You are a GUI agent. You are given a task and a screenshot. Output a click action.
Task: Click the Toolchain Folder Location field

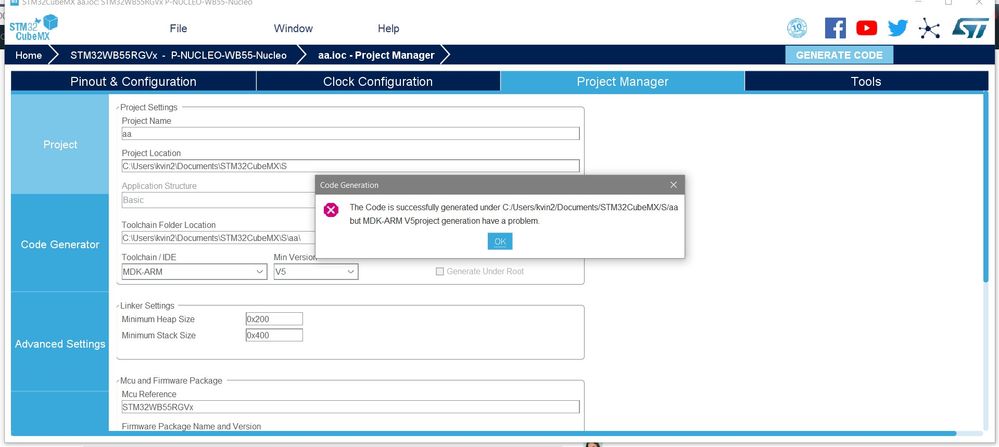coord(218,238)
